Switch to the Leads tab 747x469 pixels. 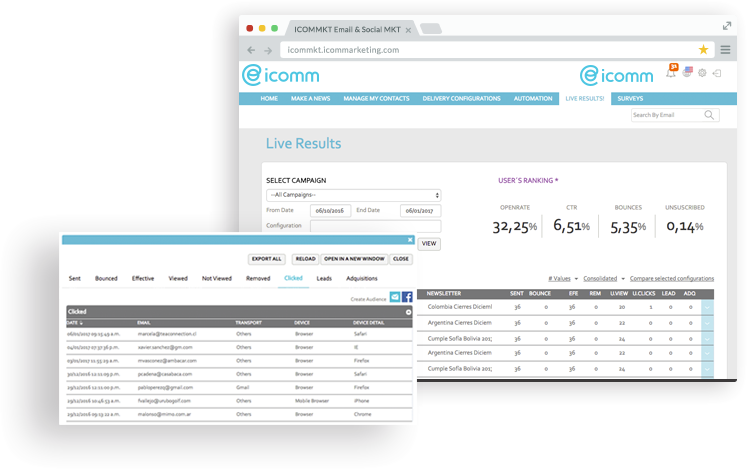pyautogui.click(x=324, y=278)
